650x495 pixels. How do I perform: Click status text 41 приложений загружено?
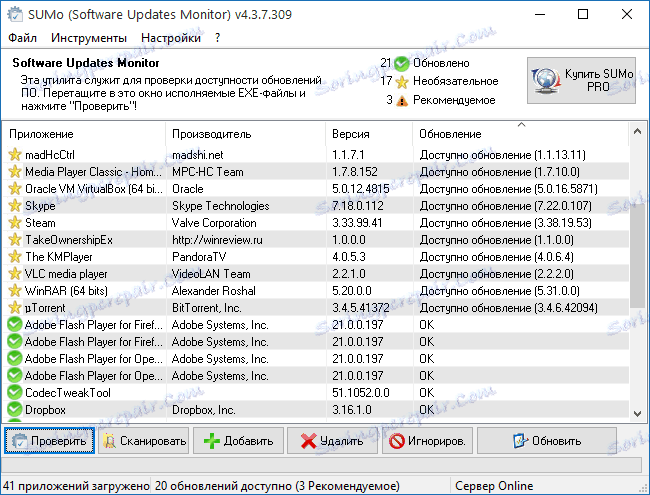[x=76, y=485]
